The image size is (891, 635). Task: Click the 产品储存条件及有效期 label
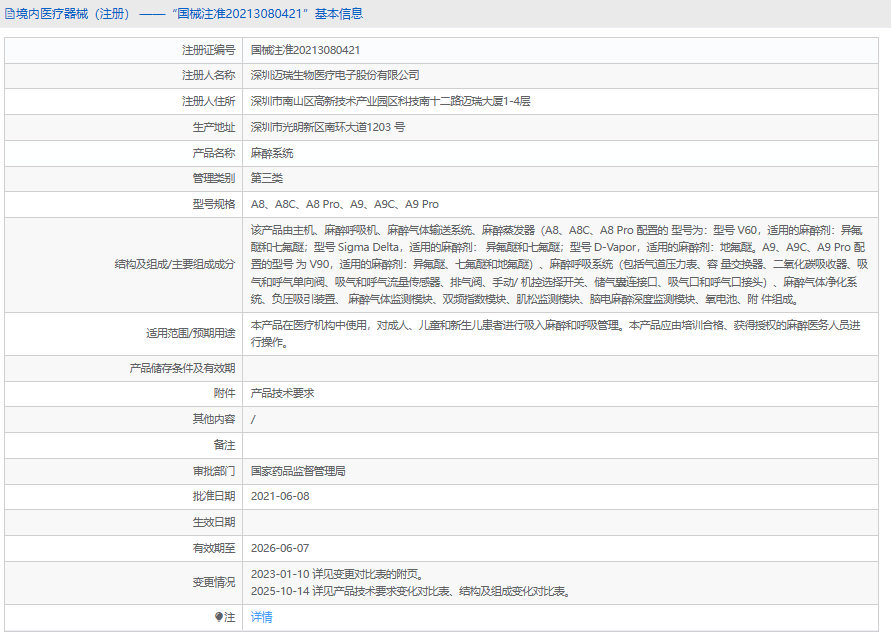tap(182, 368)
